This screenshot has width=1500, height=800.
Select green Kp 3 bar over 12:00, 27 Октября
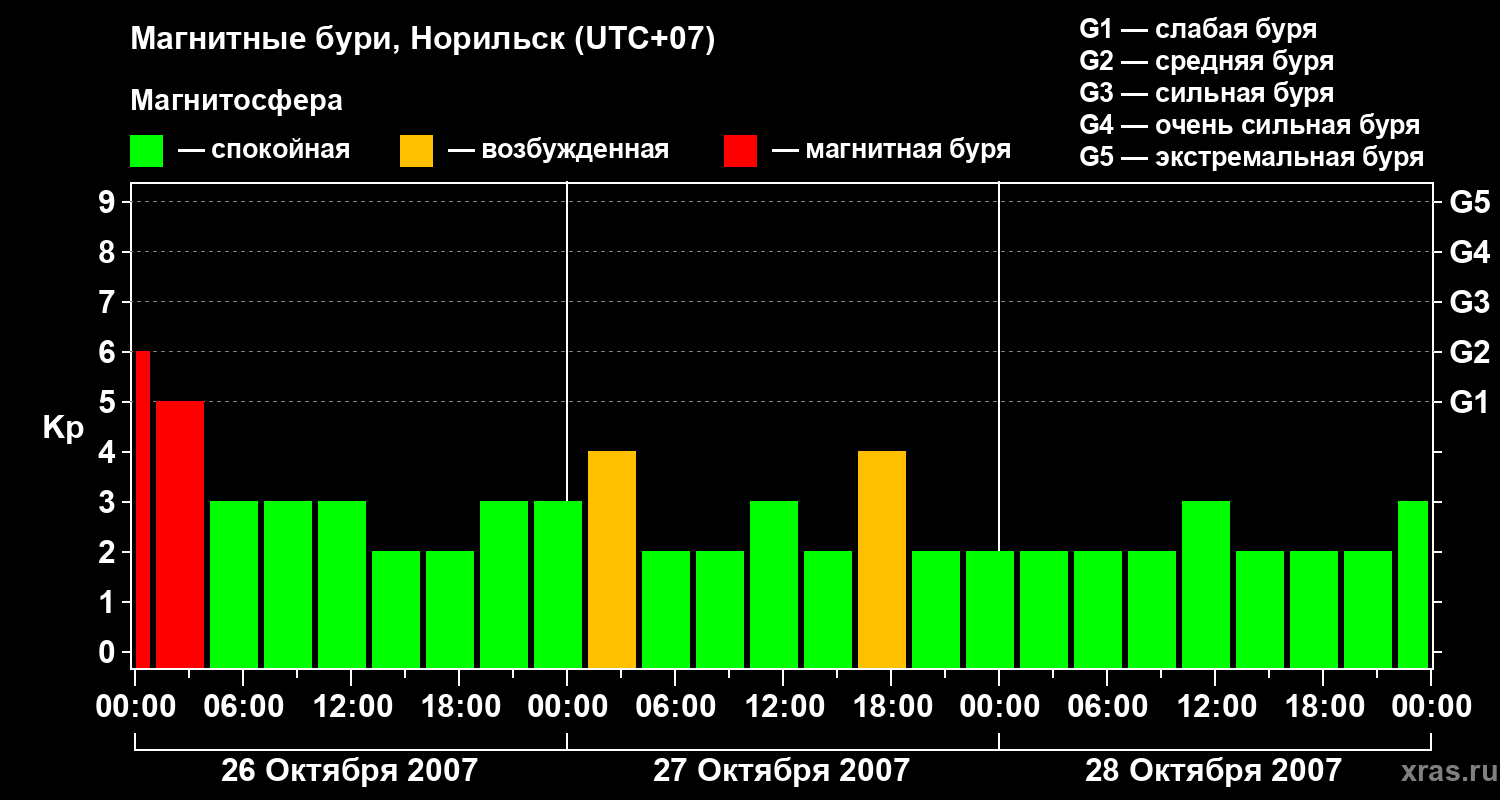coord(774,584)
